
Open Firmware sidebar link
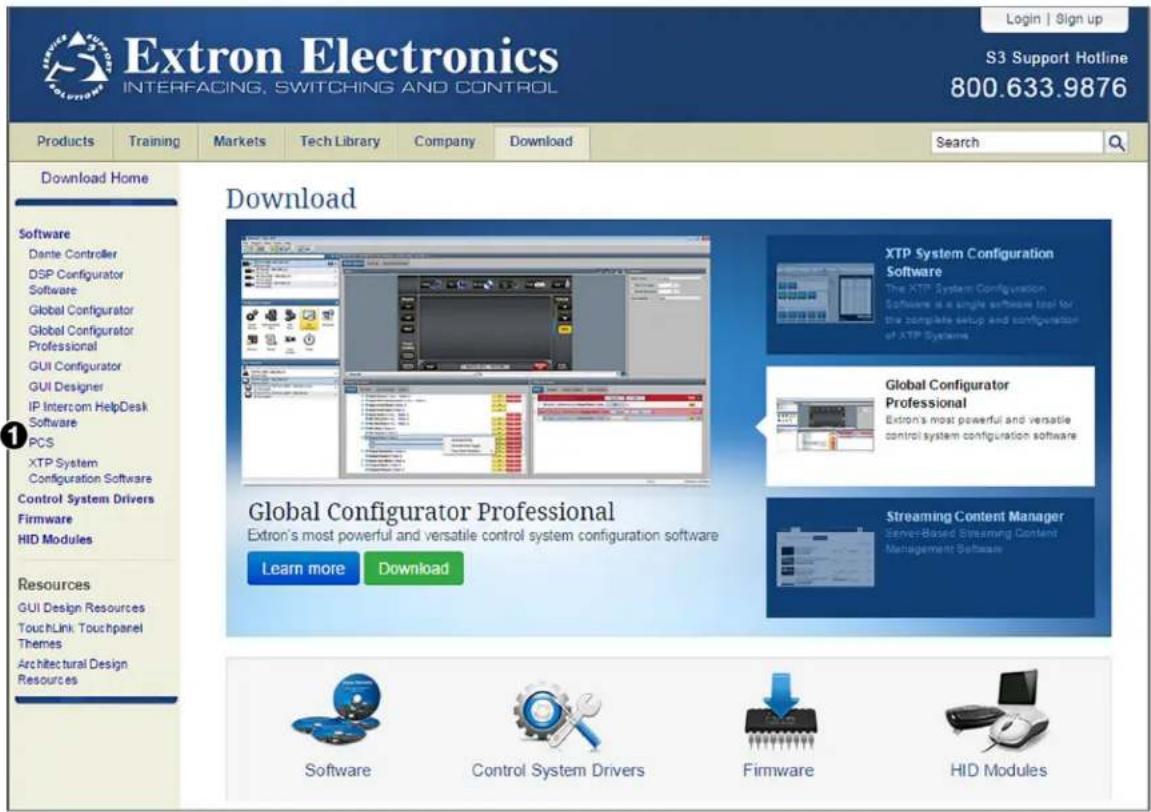click(x=45, y=519)
